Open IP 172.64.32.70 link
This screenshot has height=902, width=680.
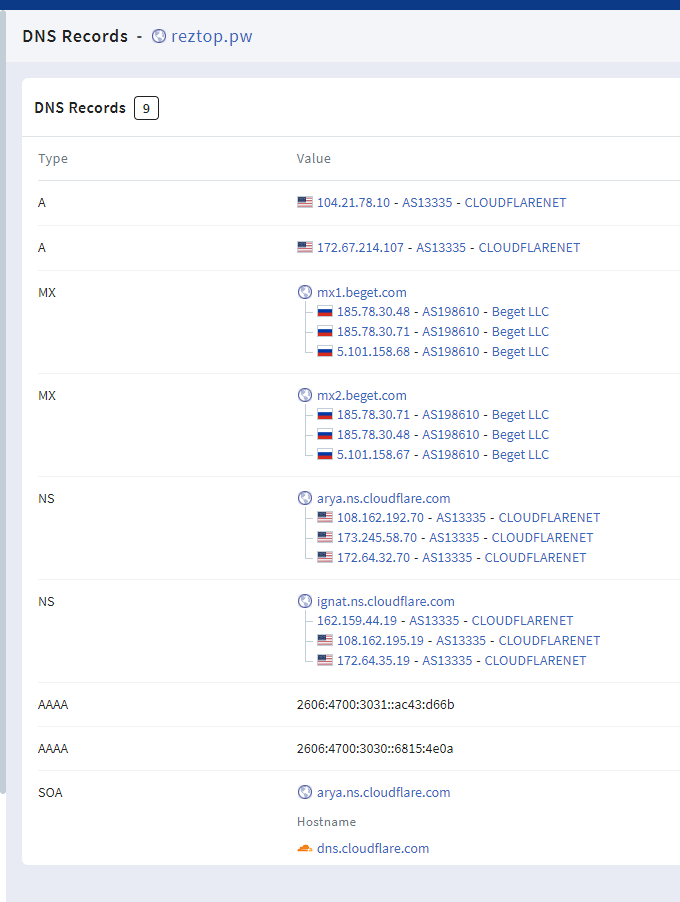click(x=373, y=557)
